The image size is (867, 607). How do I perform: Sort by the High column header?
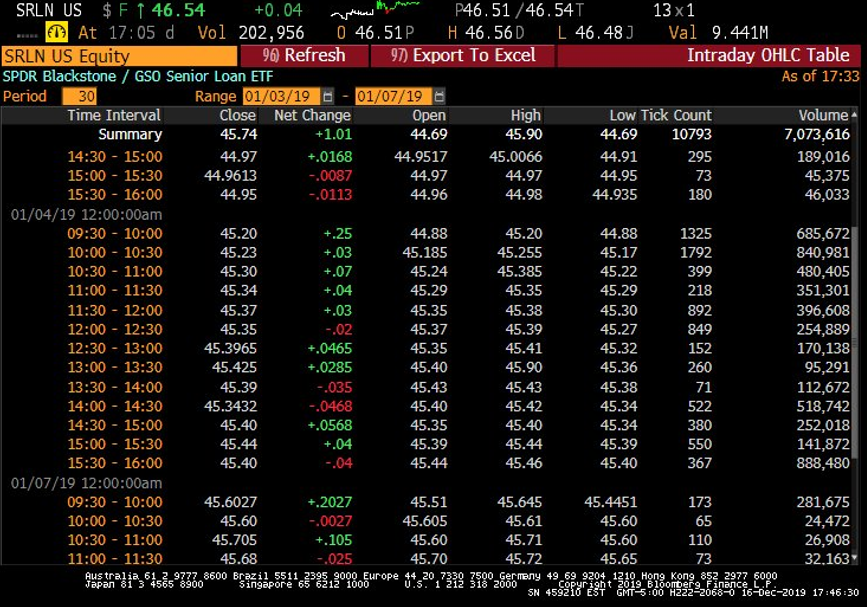525,115
